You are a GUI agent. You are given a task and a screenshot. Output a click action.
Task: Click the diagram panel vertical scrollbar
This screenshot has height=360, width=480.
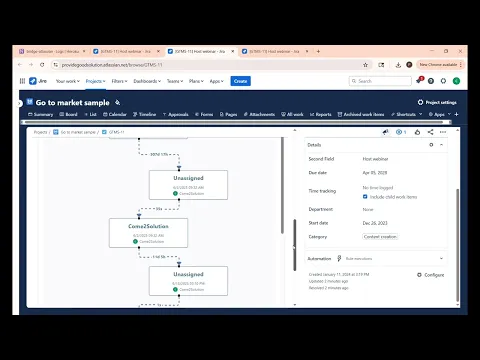pos(282,185)
